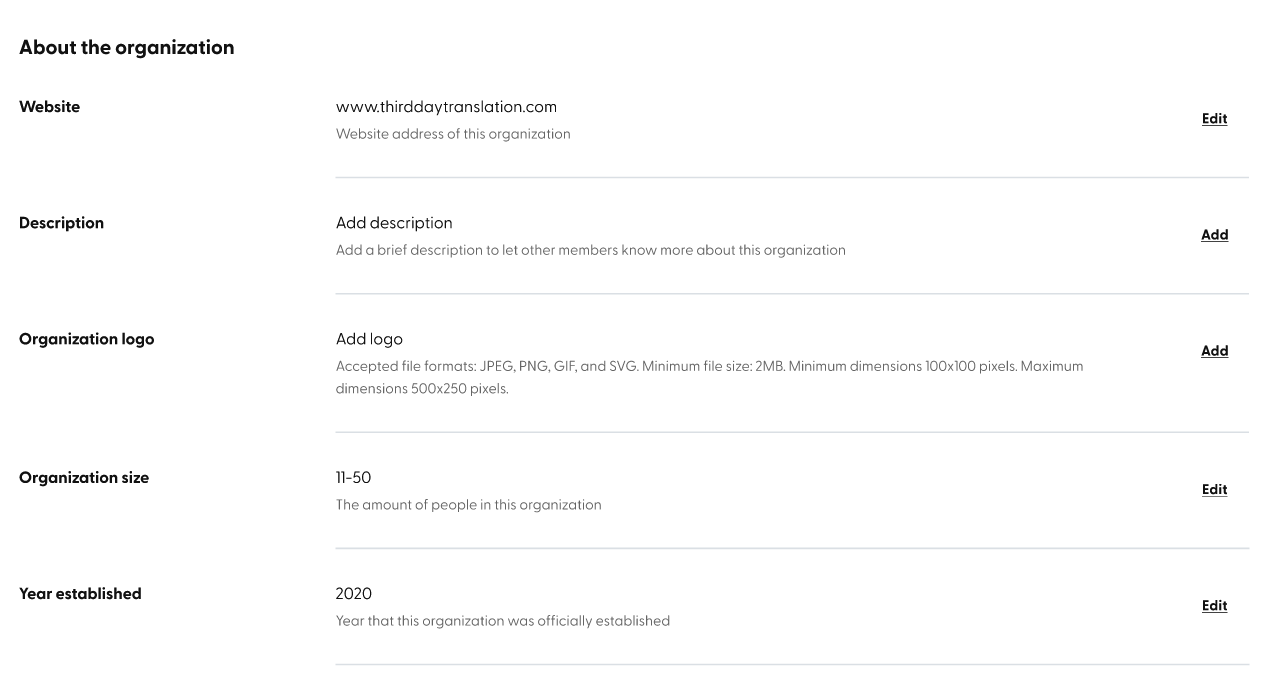Click the 'About the organization' heading
Viewport: 1271px width, 685px height.
pos(127,47)
